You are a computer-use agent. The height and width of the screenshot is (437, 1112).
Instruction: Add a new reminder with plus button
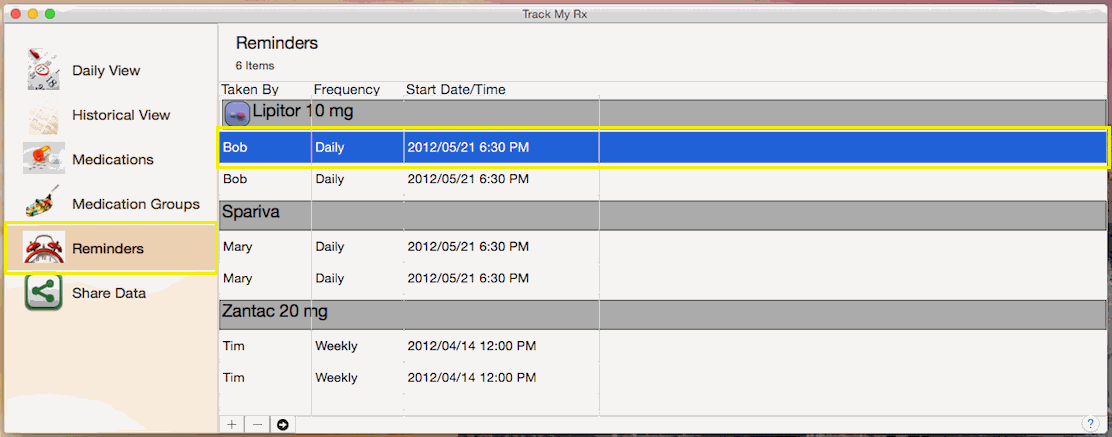pos(231,424)
